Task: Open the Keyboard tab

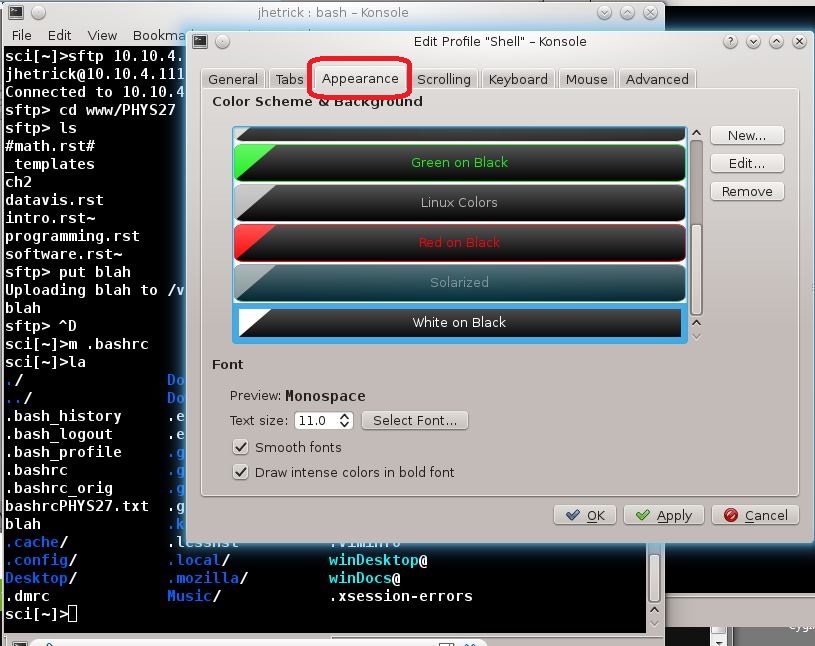Action: point(517,79)
